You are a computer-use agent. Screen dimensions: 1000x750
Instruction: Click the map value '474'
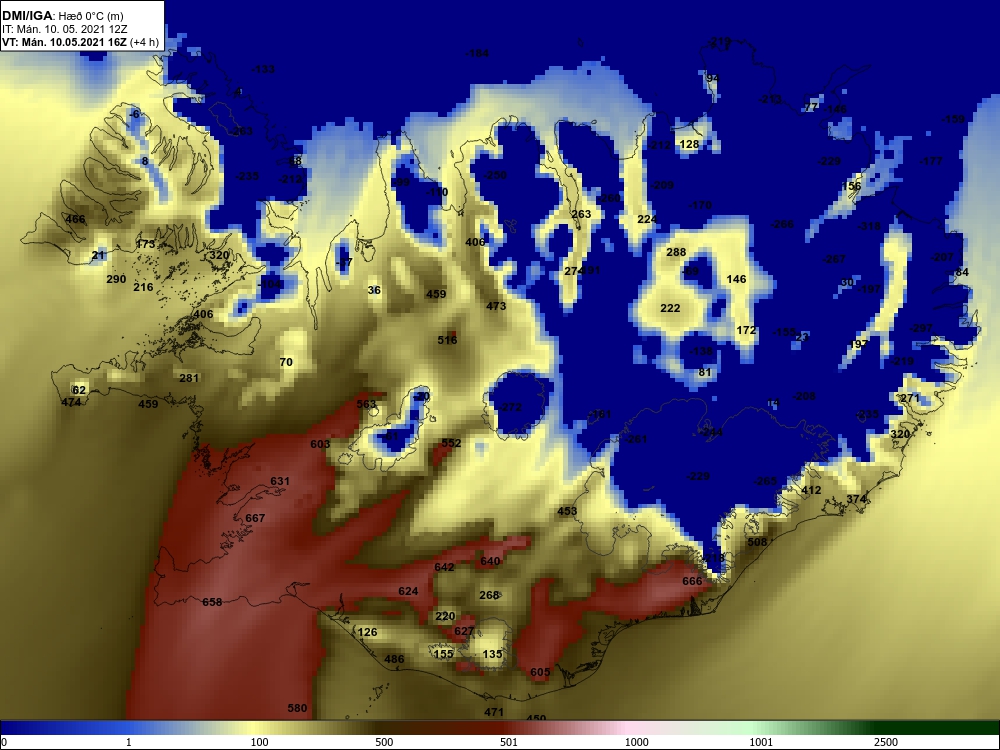(71, 402)
